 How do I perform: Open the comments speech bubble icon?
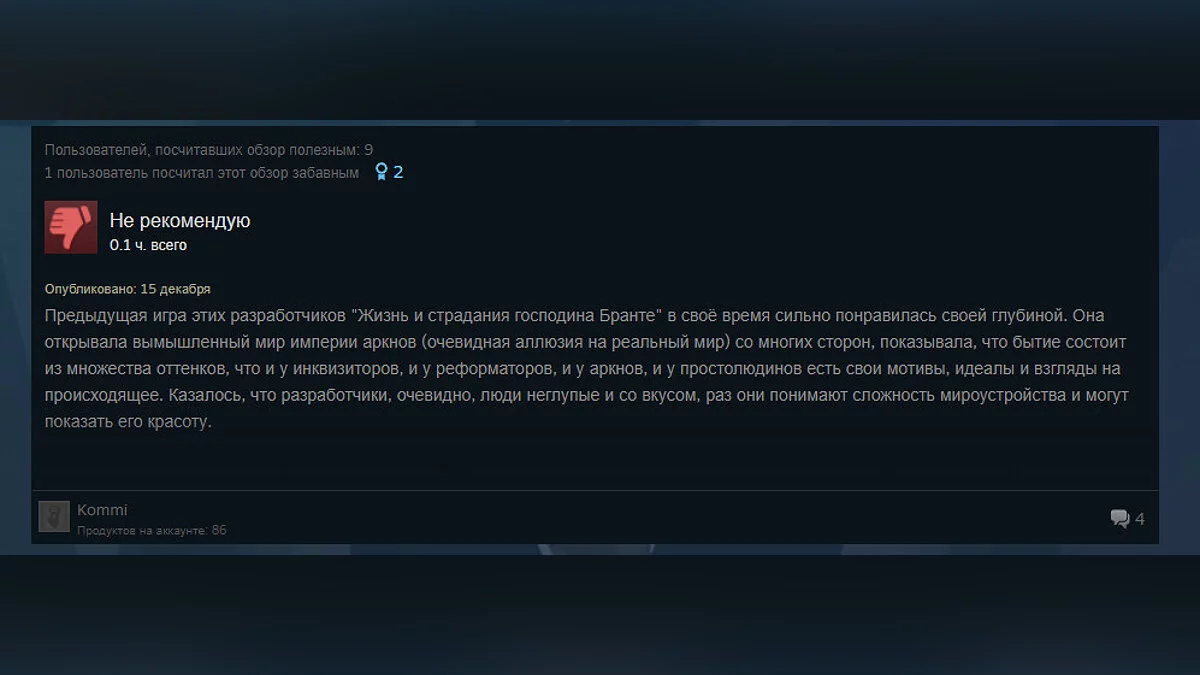tap(1120, 518)
